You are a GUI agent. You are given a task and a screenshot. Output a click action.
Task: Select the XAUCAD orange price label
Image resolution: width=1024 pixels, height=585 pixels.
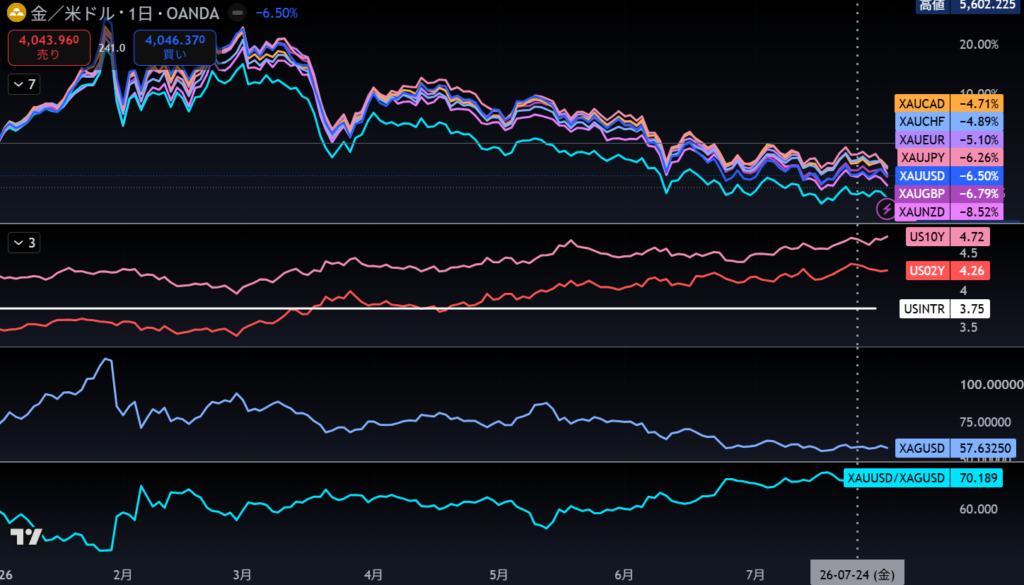click(x=949, y=104)
